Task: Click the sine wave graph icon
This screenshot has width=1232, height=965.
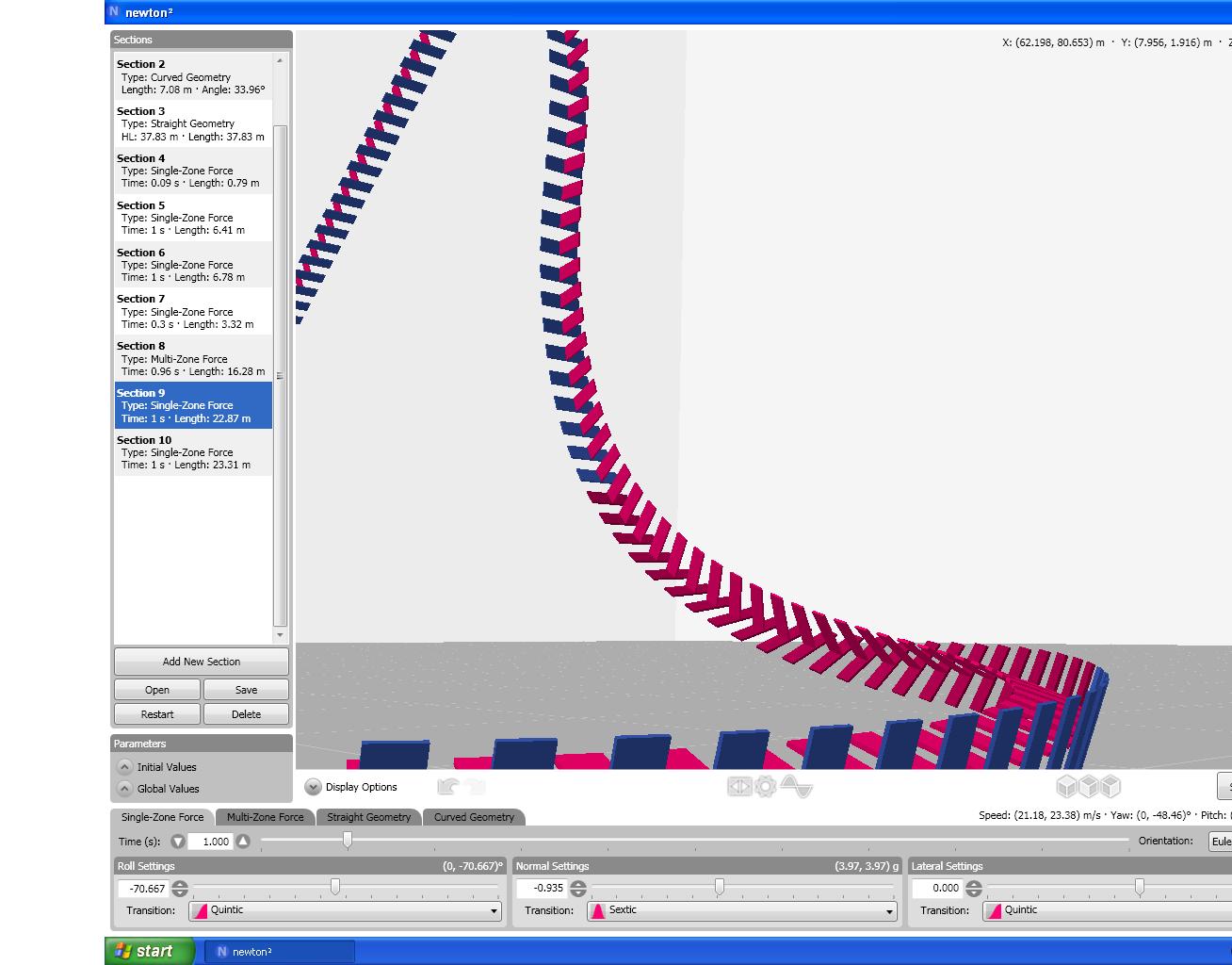Action: coord(797,786)
